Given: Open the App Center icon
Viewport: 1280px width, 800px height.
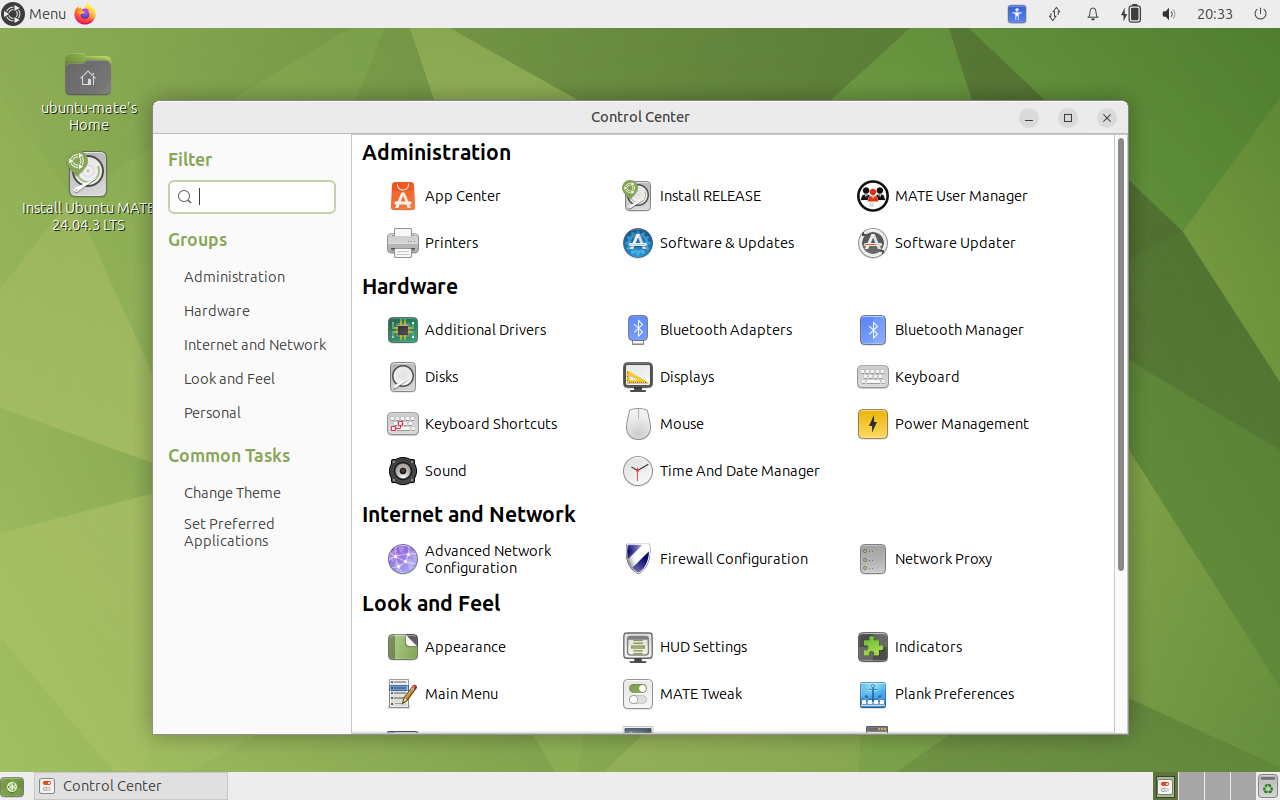Looking at the screenshot, I should coord(402,196).
